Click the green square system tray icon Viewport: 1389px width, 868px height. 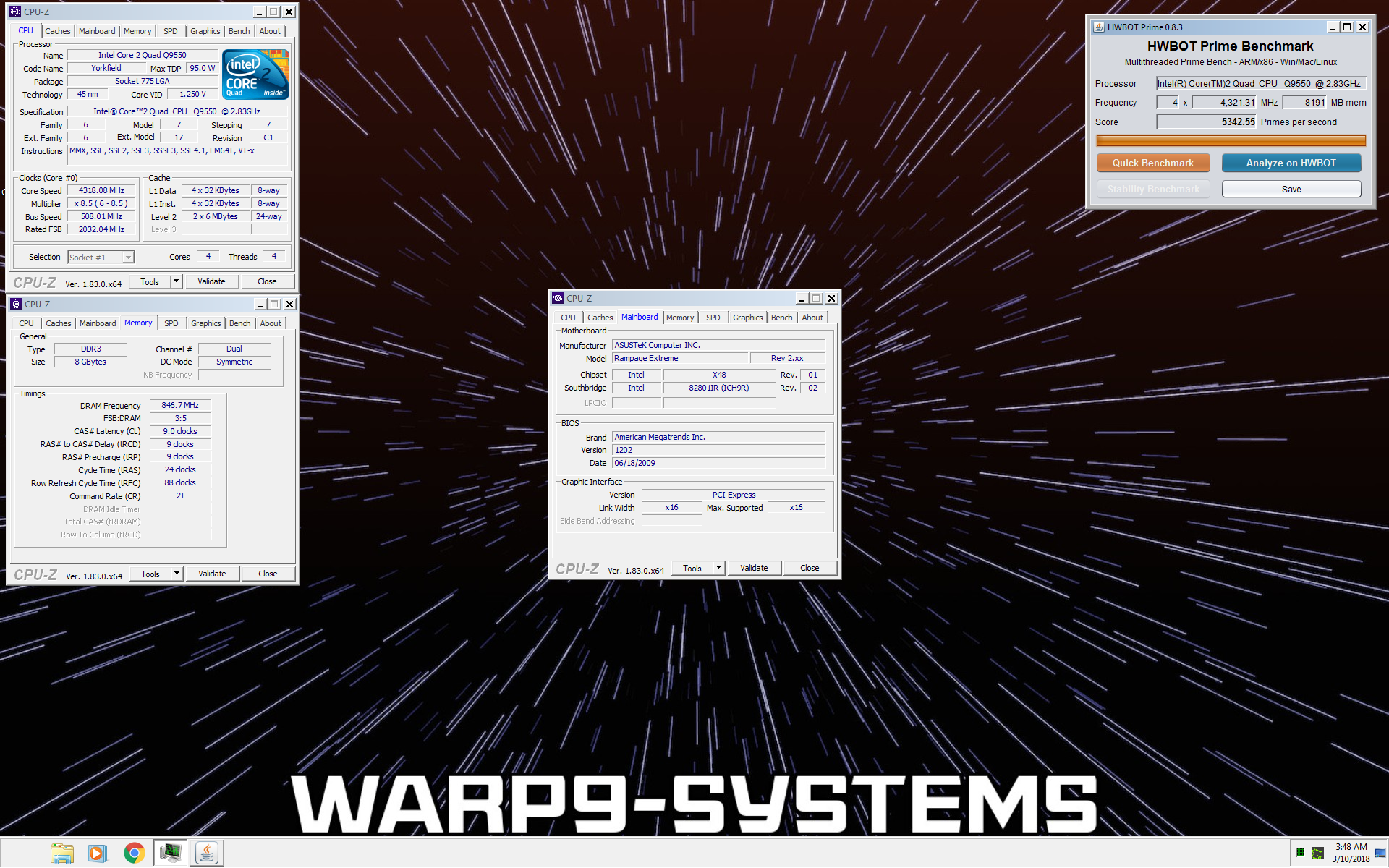point(1300,853)
